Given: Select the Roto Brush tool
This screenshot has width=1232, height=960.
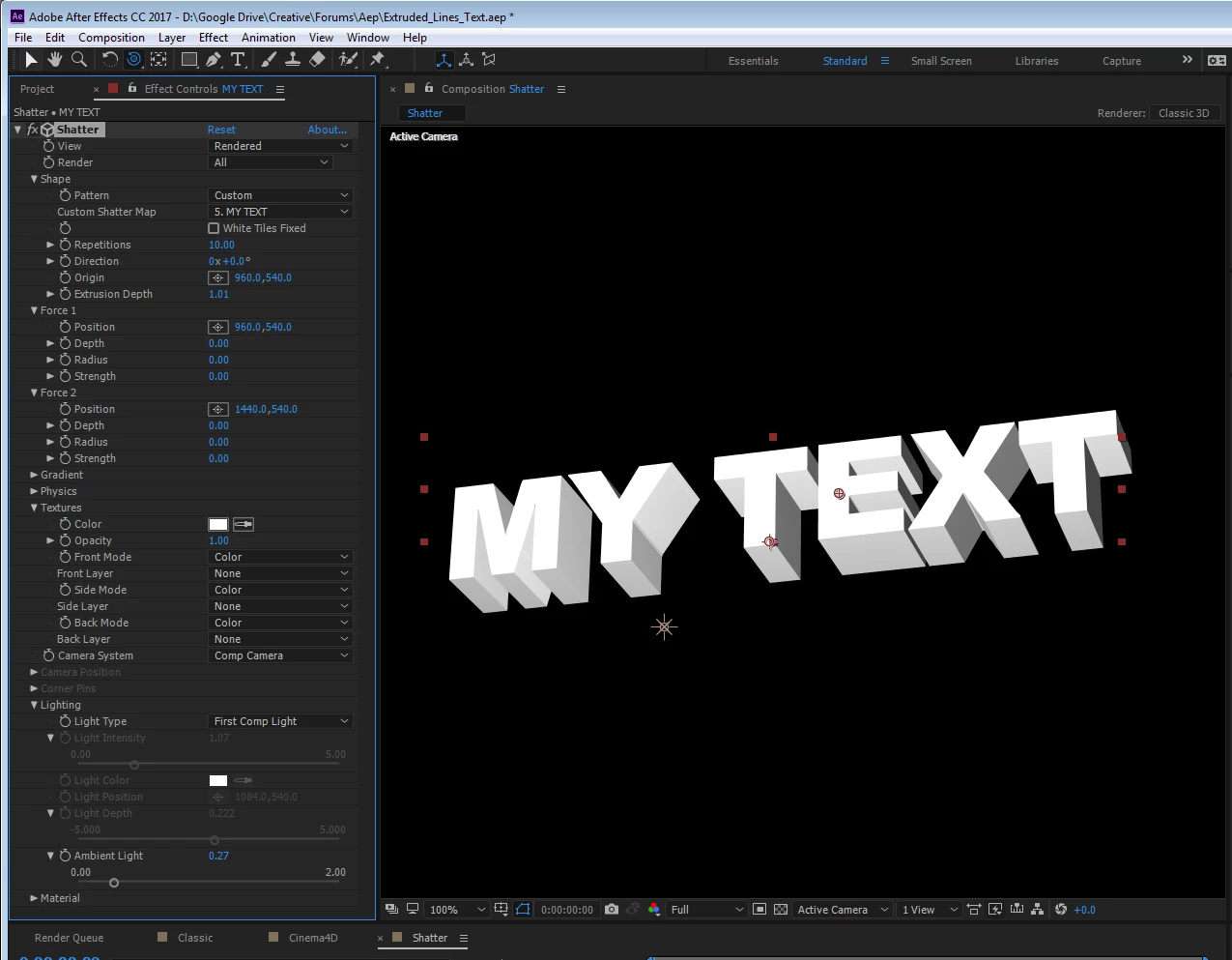Looking at the screenshot, I should tap(348, 60).
